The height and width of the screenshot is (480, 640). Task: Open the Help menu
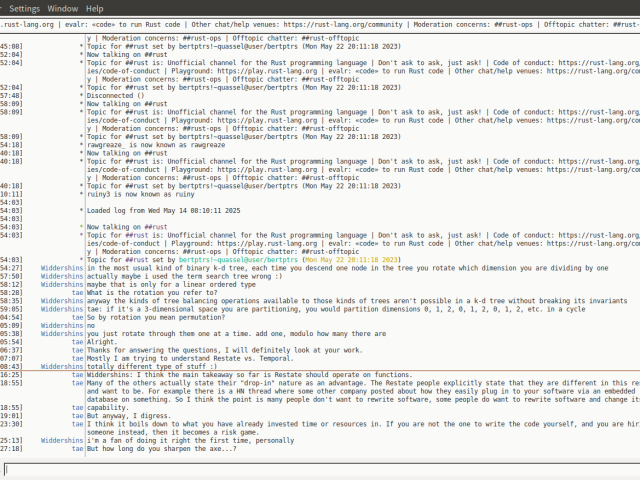tap(95, 8)
